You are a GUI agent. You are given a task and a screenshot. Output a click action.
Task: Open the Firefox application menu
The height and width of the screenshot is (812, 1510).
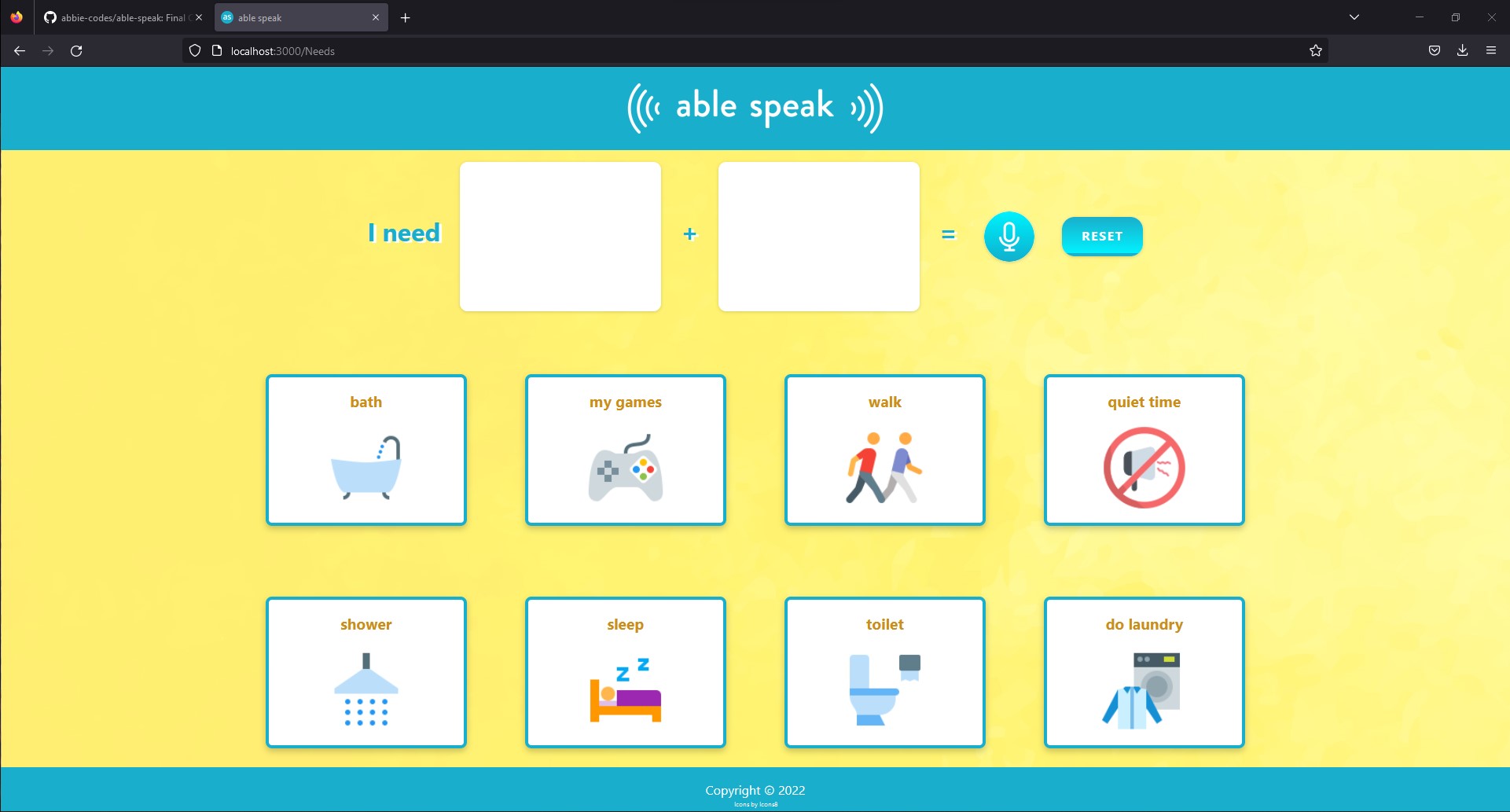[x=1491, y=51]
